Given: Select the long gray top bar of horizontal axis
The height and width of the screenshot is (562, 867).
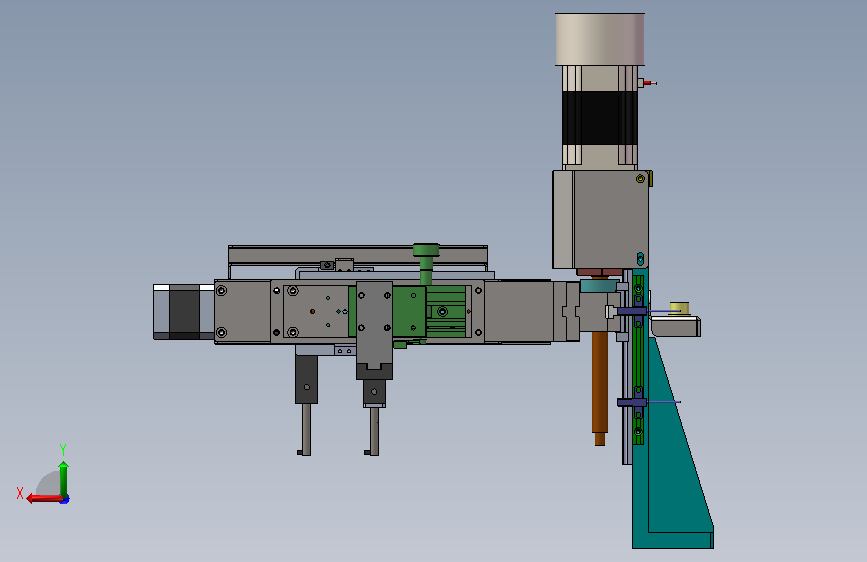Looking at the screenshot, I should tap(358, 254).
